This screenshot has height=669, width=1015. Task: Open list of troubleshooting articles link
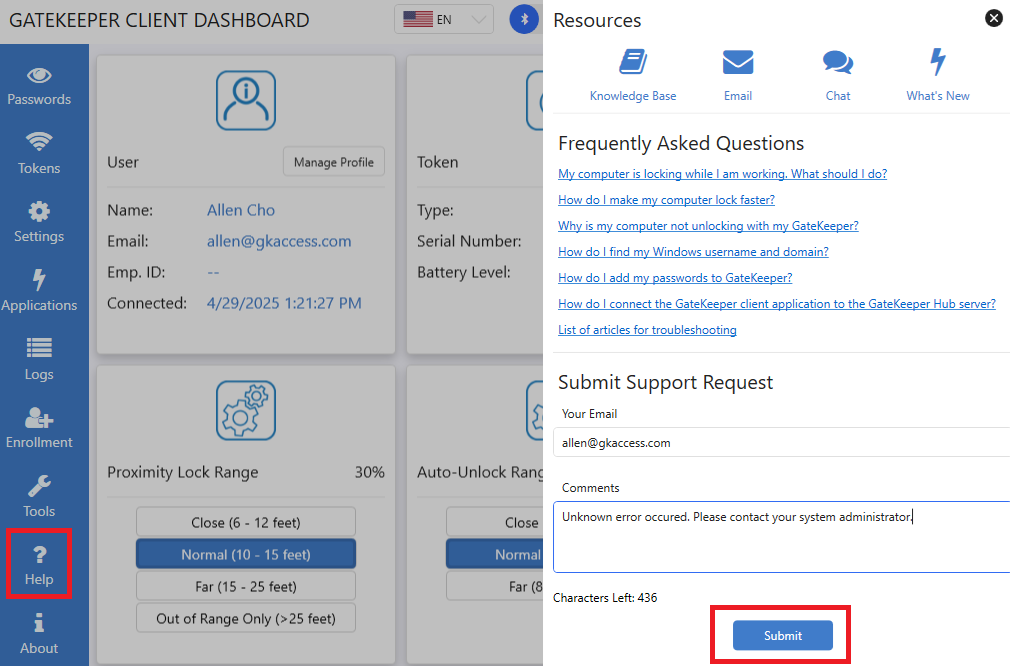point(647,329)
